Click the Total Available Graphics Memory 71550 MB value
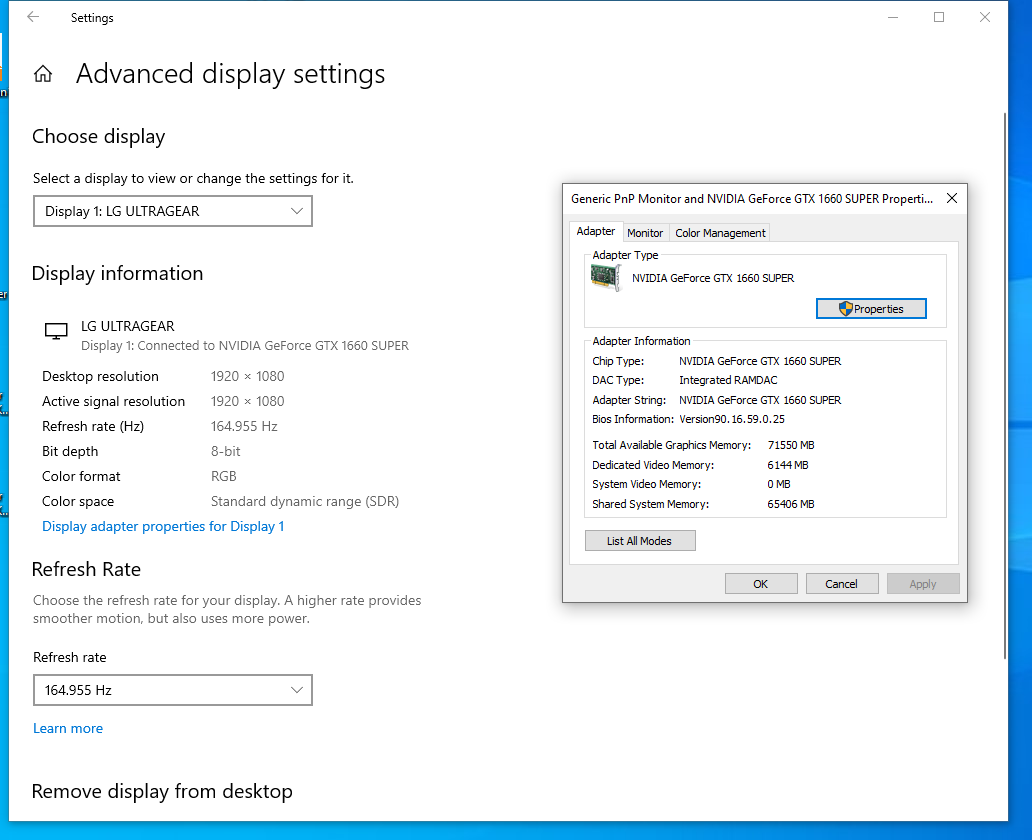 pyautogui.click(x=791, y=445)
